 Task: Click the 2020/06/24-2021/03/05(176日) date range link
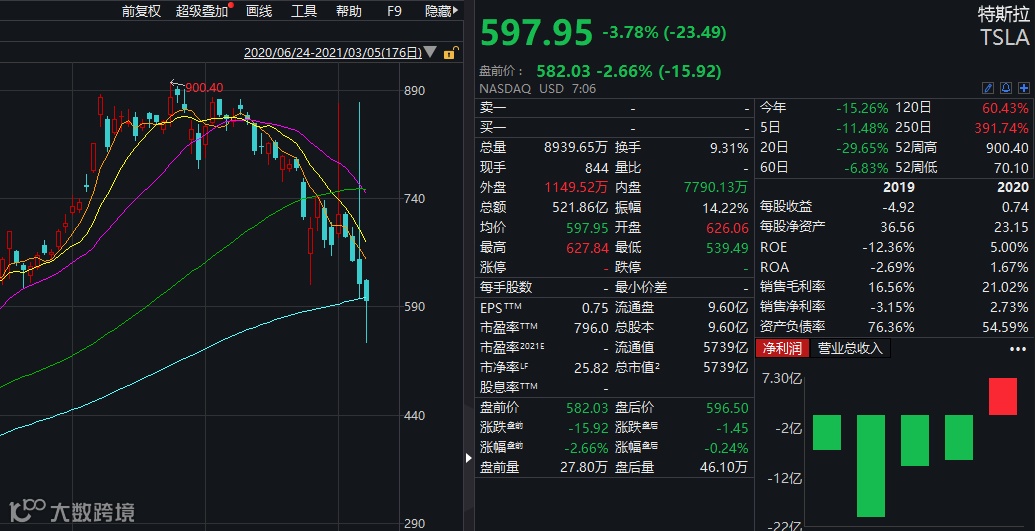333,52
